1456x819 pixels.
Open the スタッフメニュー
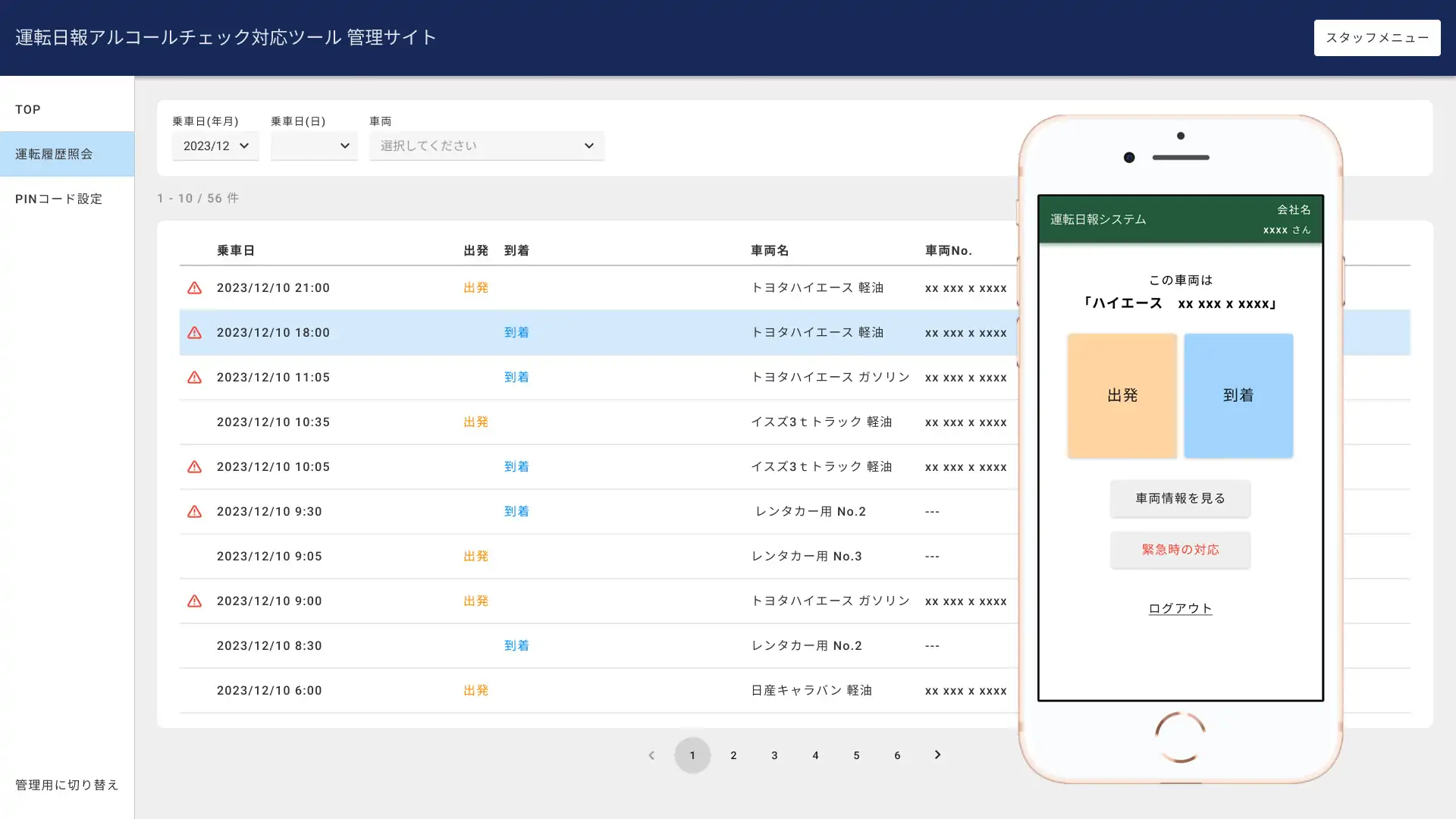tap(1376, 36)
